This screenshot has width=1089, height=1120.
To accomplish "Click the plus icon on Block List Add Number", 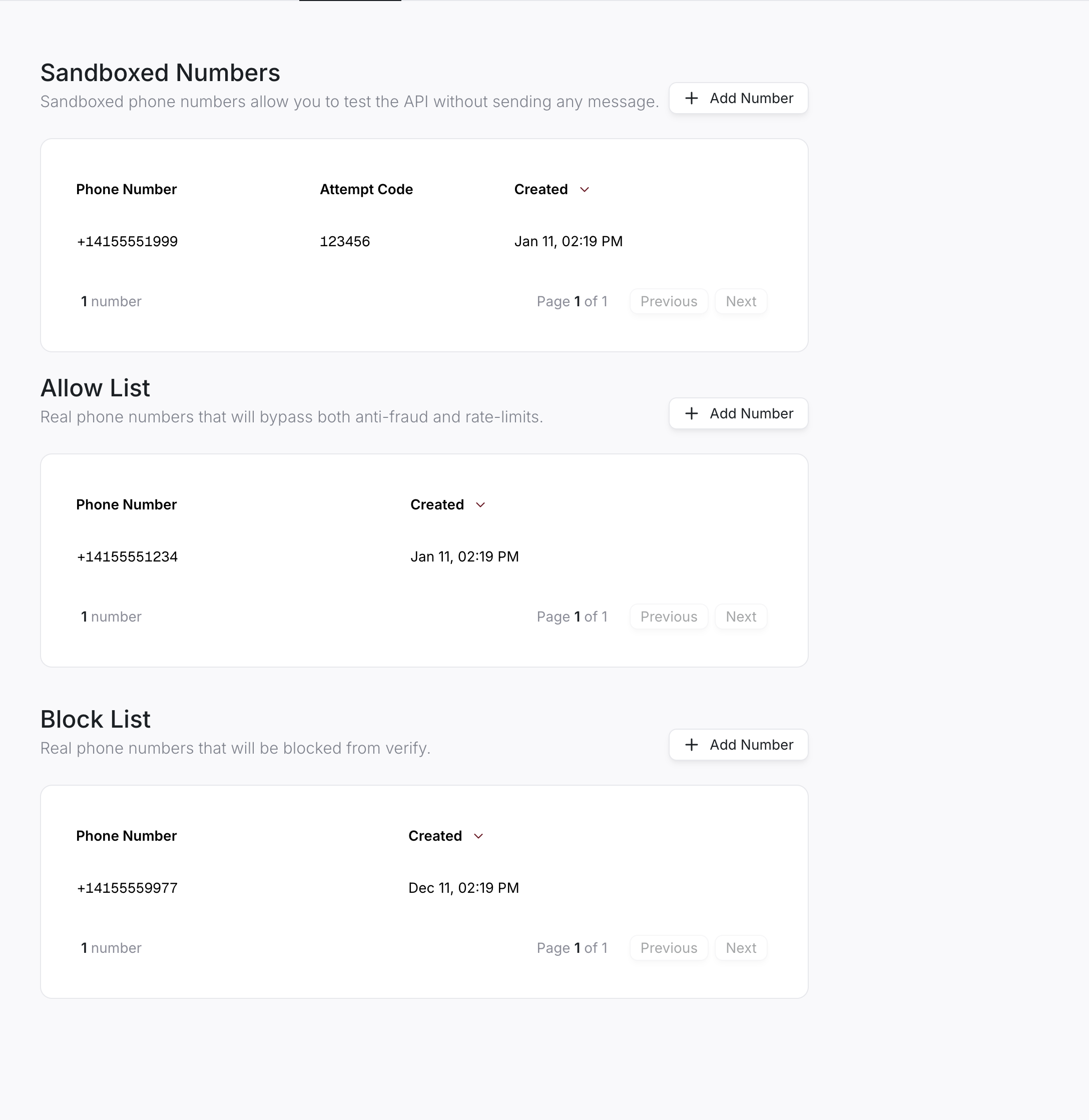I will [x=692, y=745].
